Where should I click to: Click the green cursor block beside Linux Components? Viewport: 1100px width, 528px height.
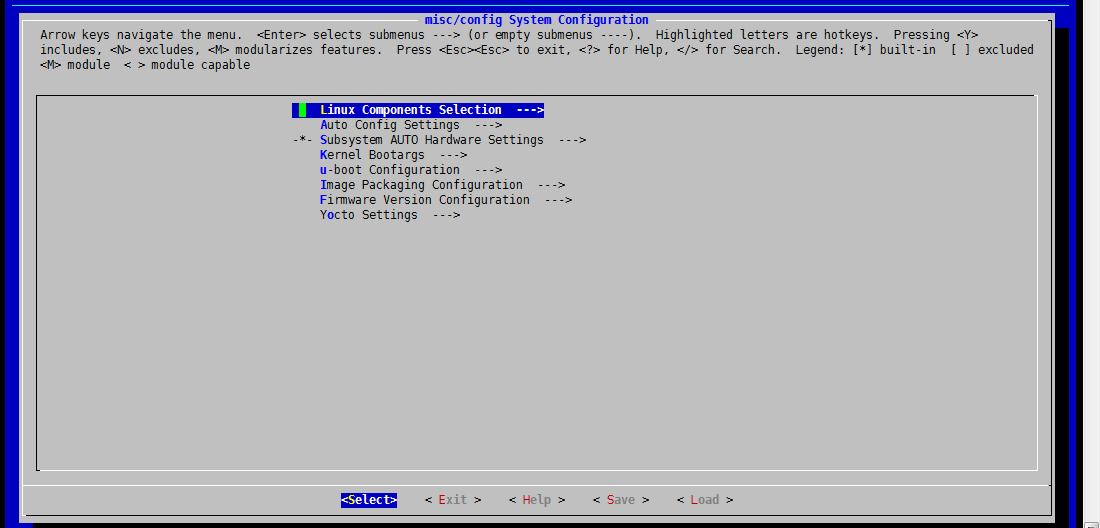pos(302,110)
